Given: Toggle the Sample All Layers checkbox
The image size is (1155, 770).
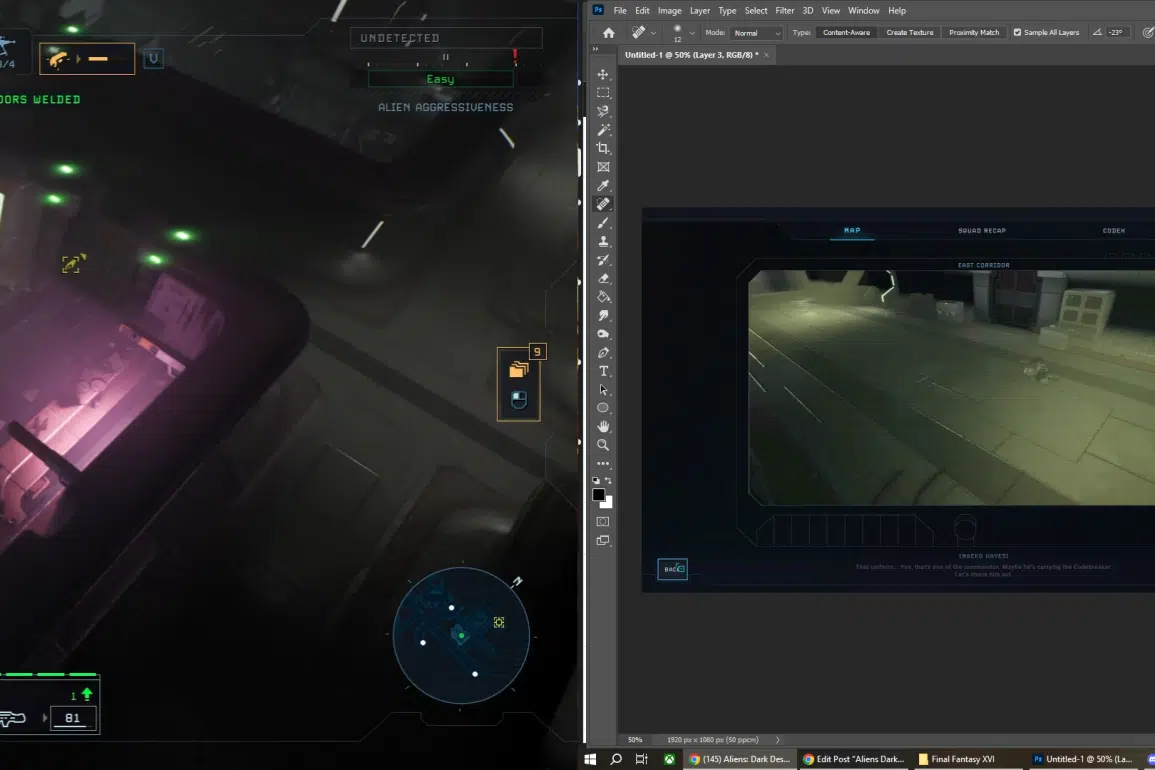Looking at the screenshot, I should pos(1017,32).
